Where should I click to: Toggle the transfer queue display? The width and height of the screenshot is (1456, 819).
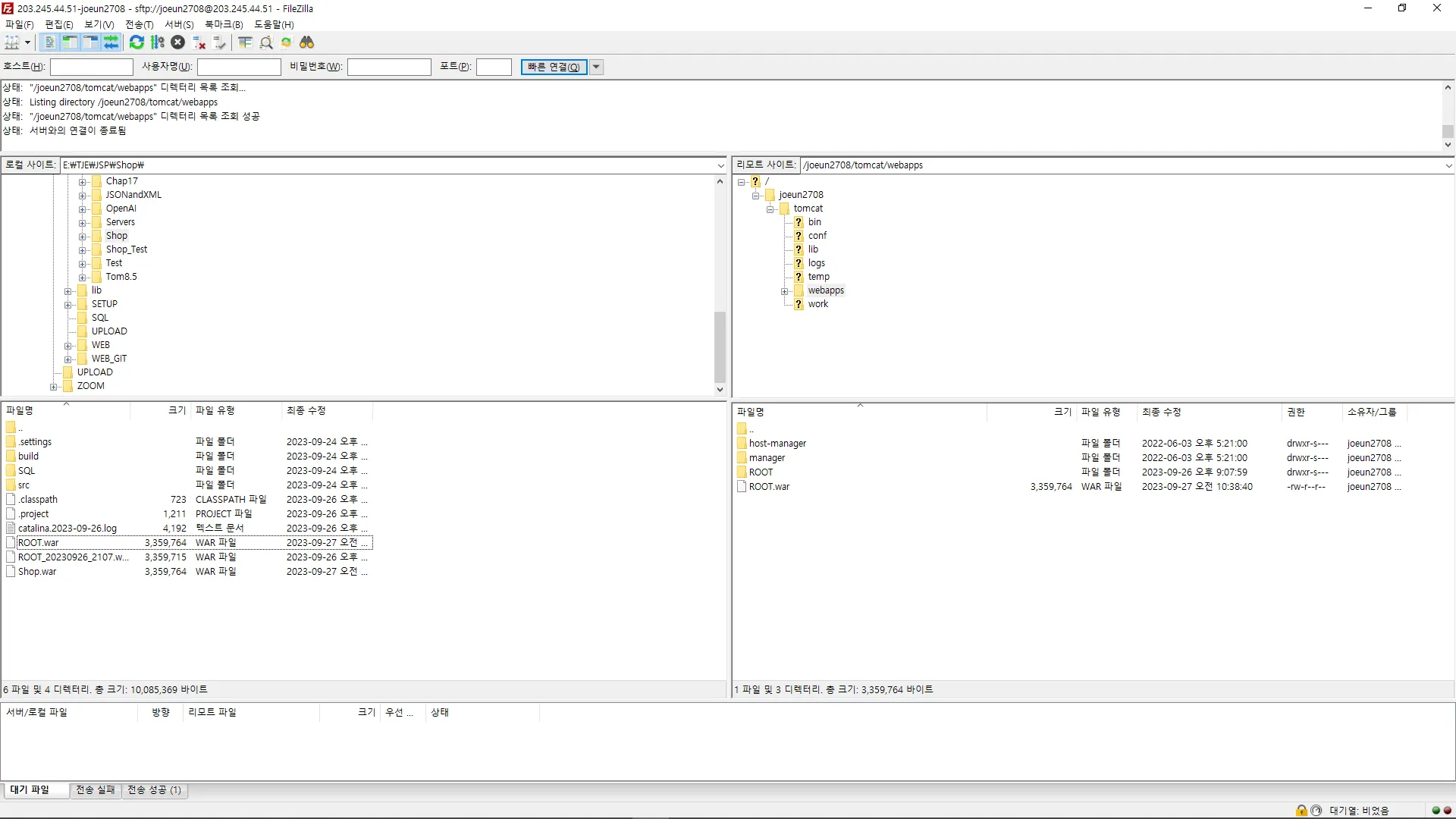coord(111,42)
